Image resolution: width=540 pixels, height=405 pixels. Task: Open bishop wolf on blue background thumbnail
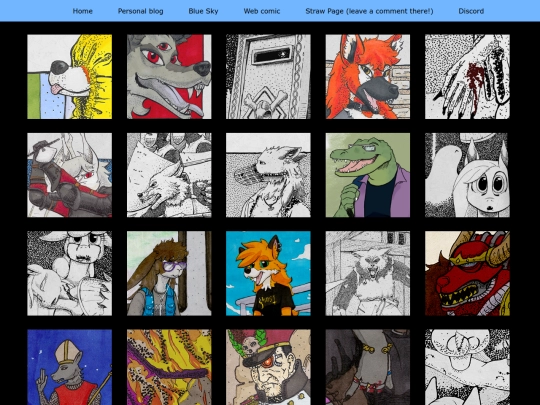pos(70,367)
